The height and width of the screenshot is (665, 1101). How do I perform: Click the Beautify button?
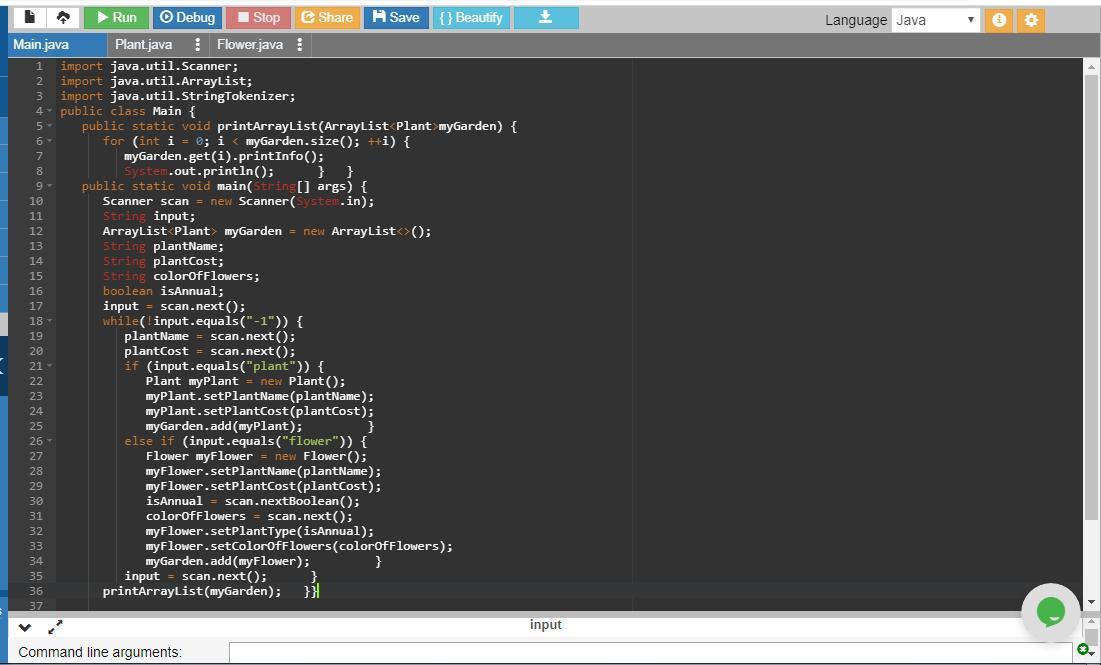click(471, 17)
